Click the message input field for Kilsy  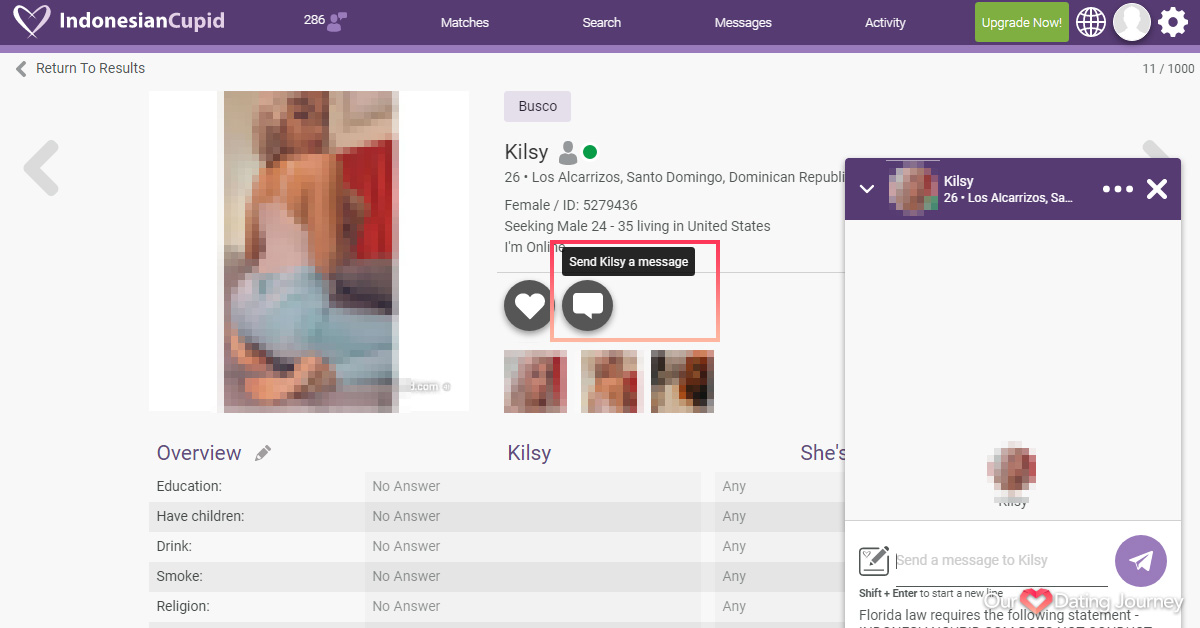(1000, 560)
